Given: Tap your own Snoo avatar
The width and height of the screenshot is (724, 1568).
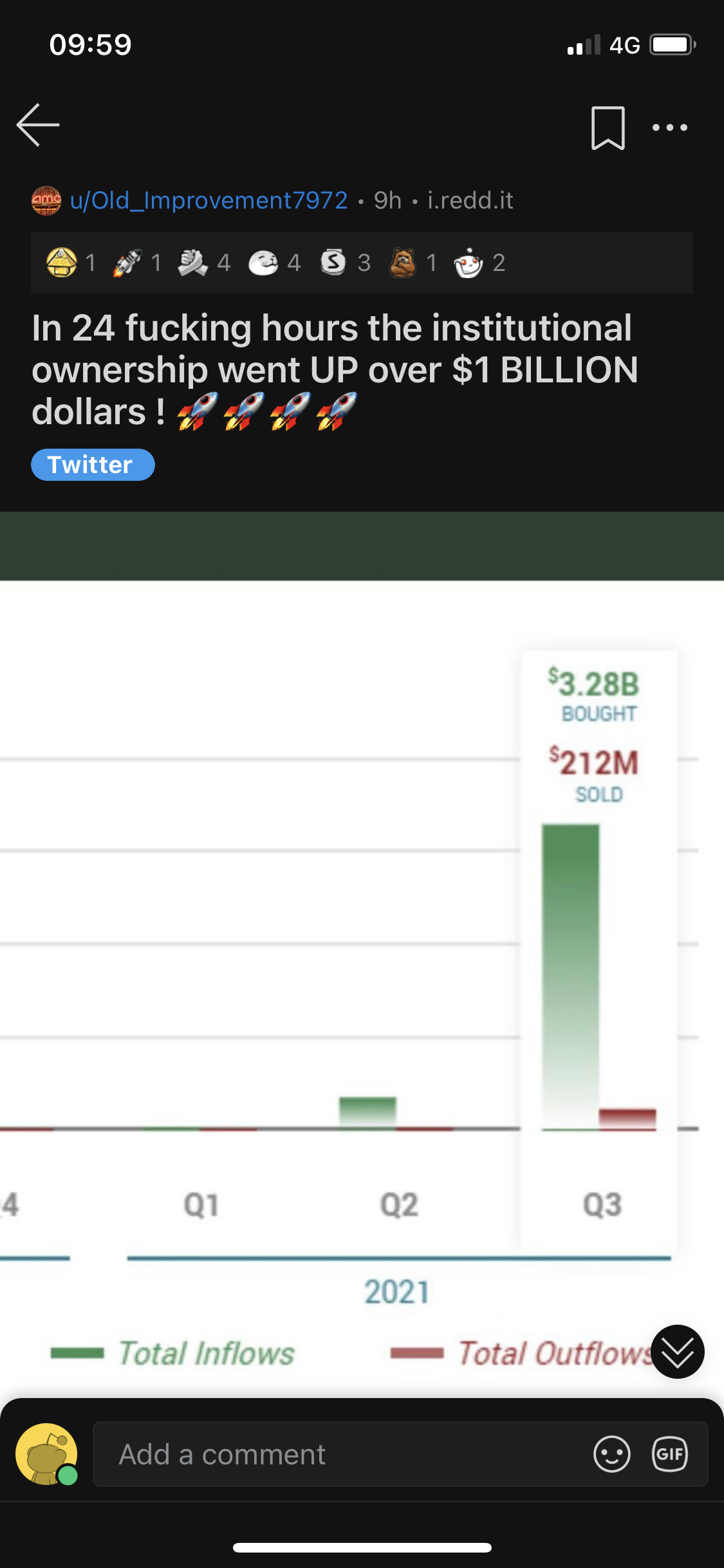Looking at the screenshot, I should point(46,1454).
